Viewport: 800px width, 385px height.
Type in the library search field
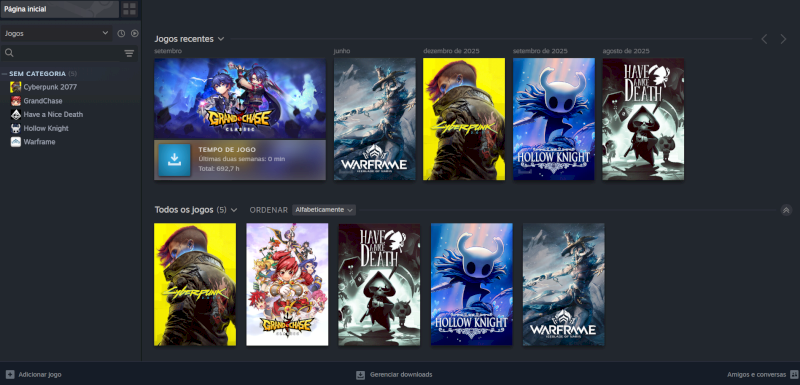69,53
